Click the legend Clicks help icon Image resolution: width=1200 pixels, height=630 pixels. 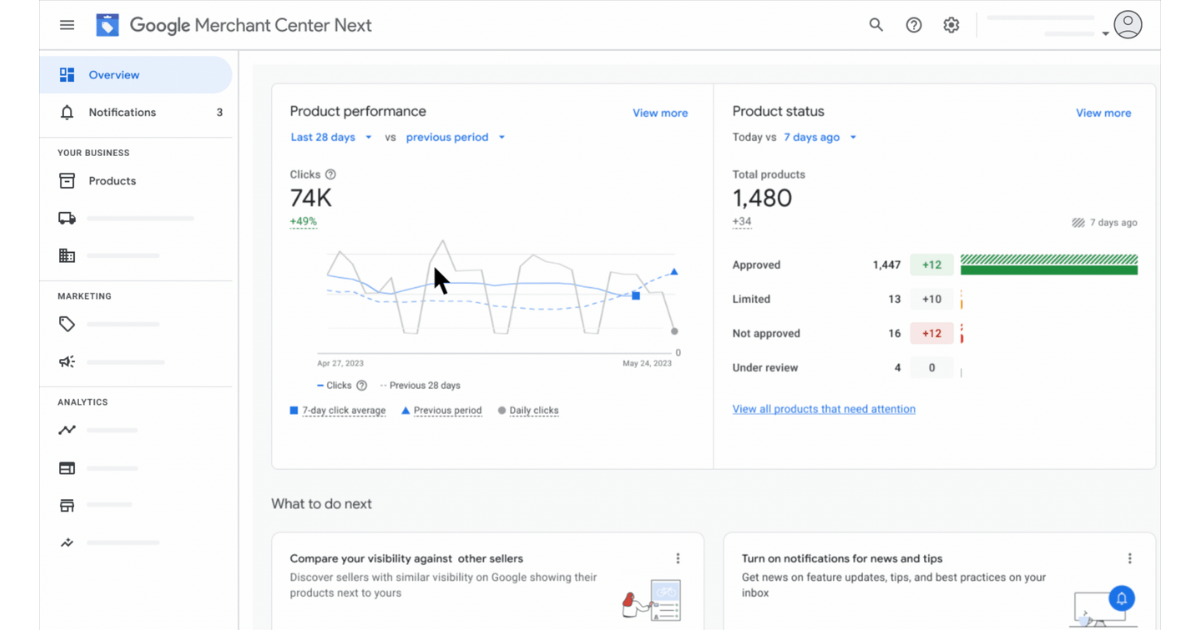pos(362,385)
